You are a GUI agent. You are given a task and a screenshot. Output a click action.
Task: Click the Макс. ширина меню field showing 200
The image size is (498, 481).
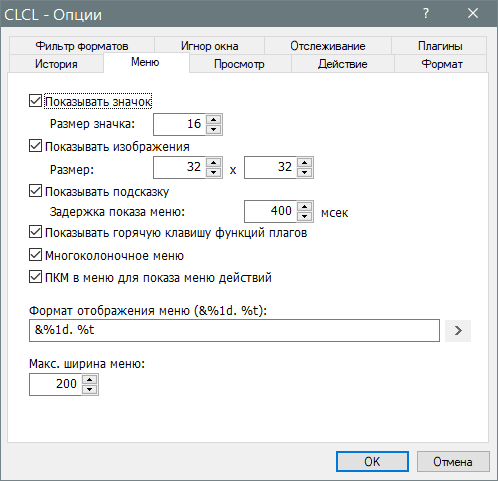click(55, 385)
